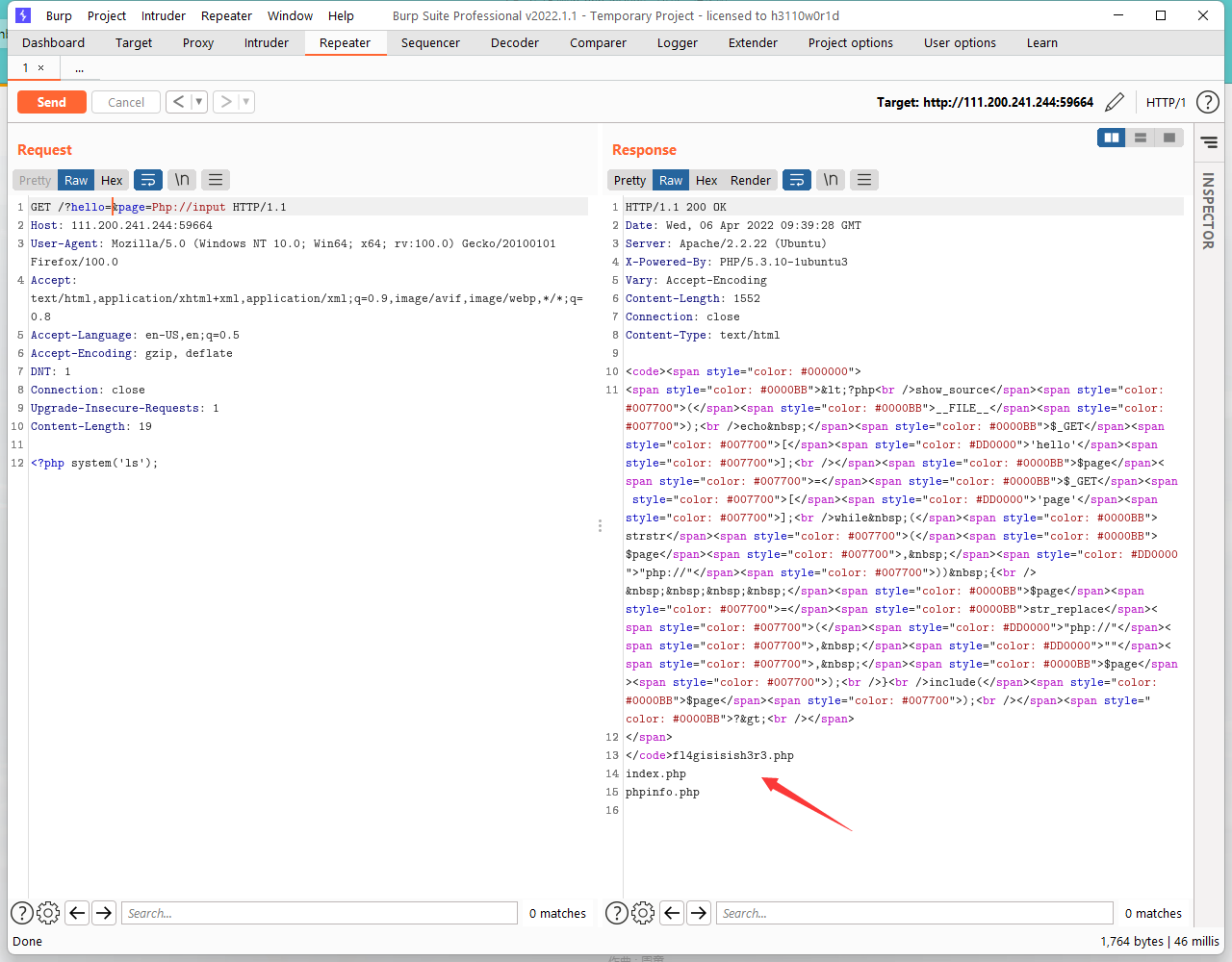Select request Hex view

click(x=112, y=180)
